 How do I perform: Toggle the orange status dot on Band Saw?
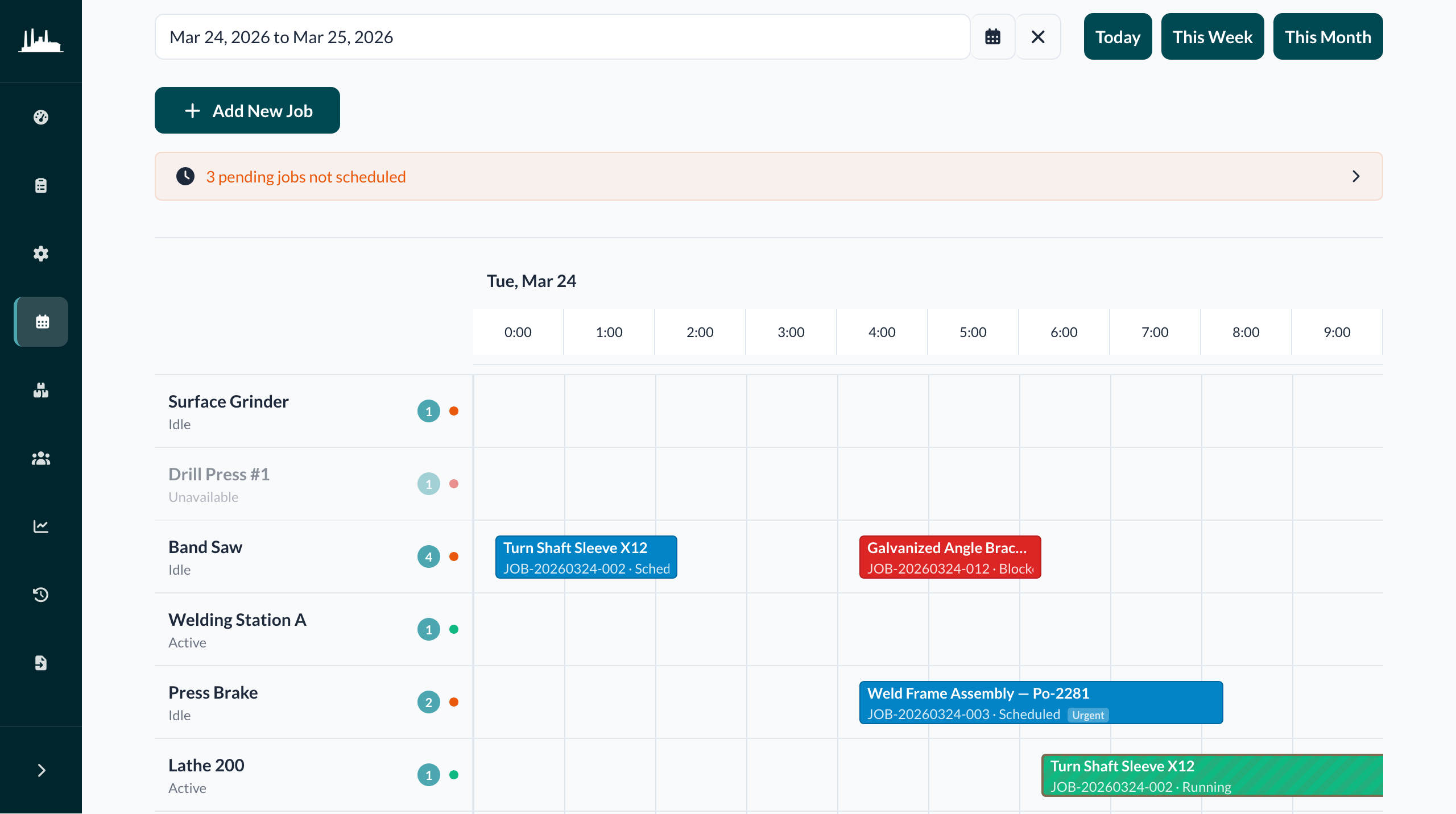(x=454, y=556)
